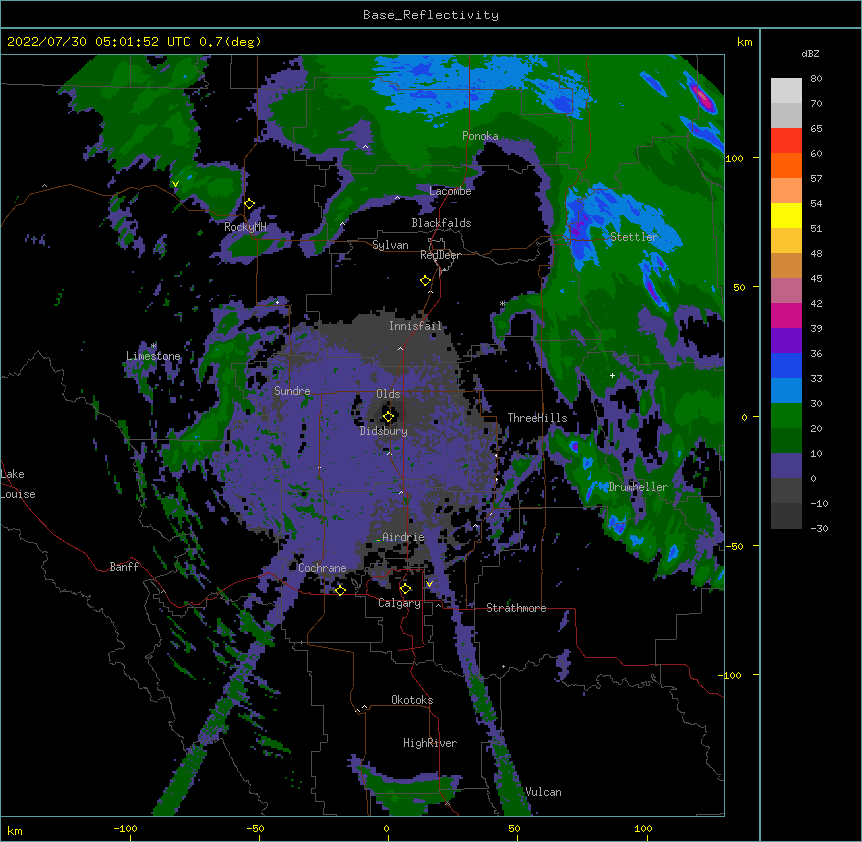Screen dimensions: 862x842
Task: Select the Olds label
Action: coord(388,394)
